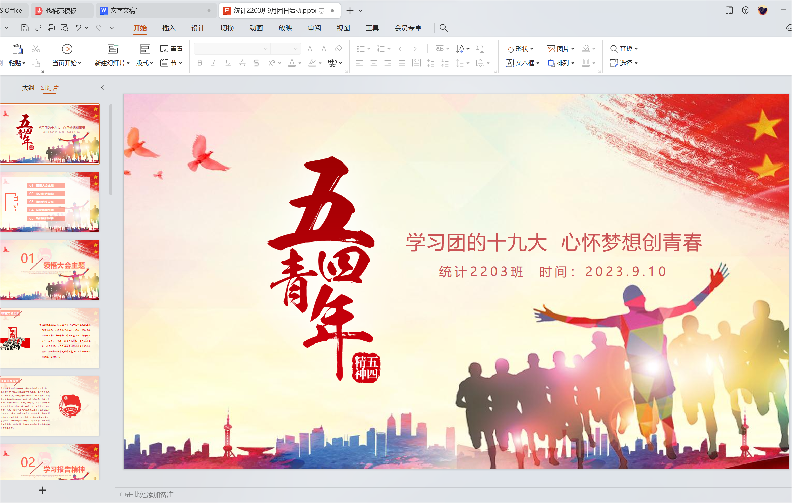Collapse the slide thumbnail panel with the chevron
Screen dimensions: 792x503
(x=102, y=88)
